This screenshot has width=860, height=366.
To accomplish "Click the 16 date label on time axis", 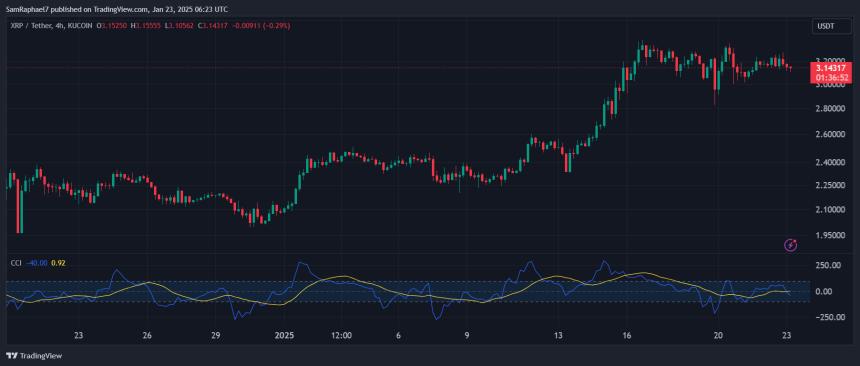I will (627, 335).
